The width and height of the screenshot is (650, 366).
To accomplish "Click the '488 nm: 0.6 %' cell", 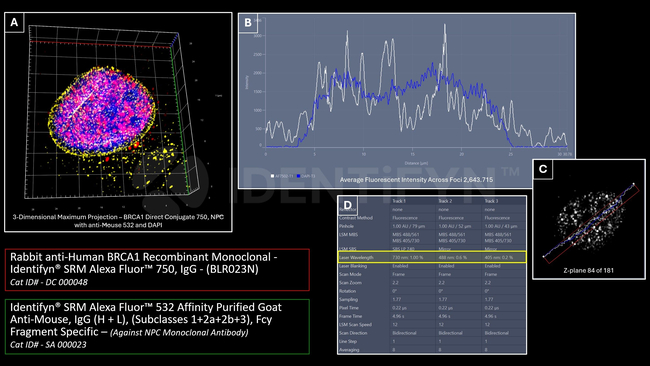I will point(453,257).
